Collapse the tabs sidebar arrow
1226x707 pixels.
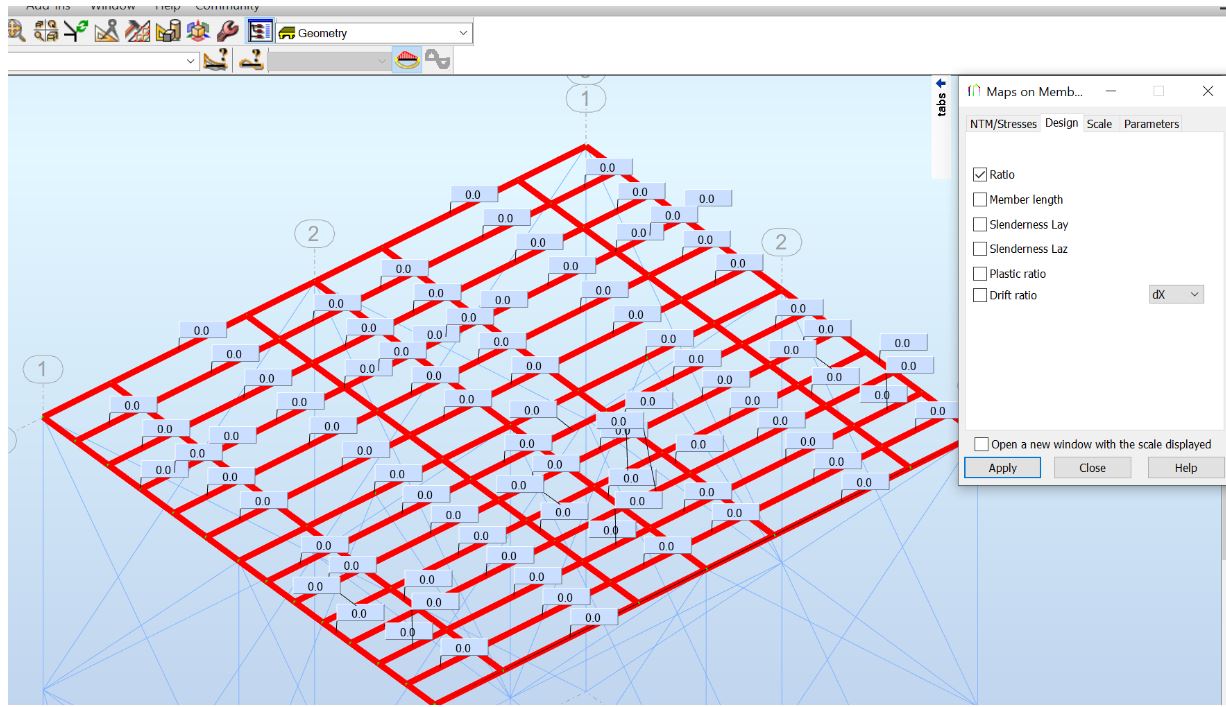click(x=941, y=85)
